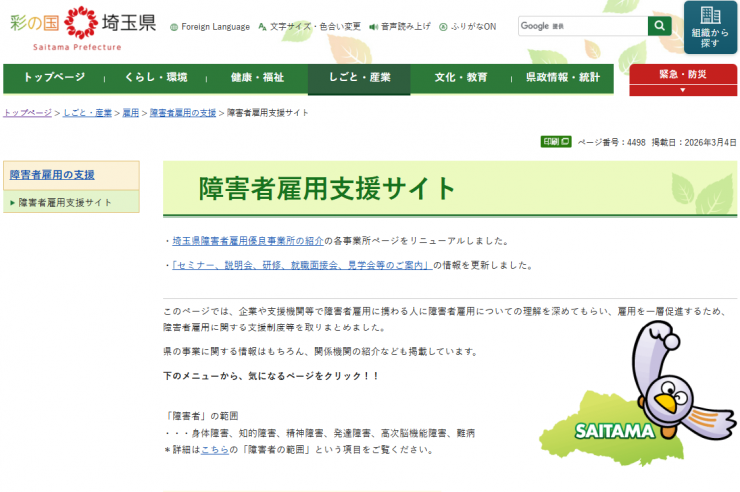Click the green search magnifier button
Viewport: 740px width, 492px height.
[x=659, y=26]
